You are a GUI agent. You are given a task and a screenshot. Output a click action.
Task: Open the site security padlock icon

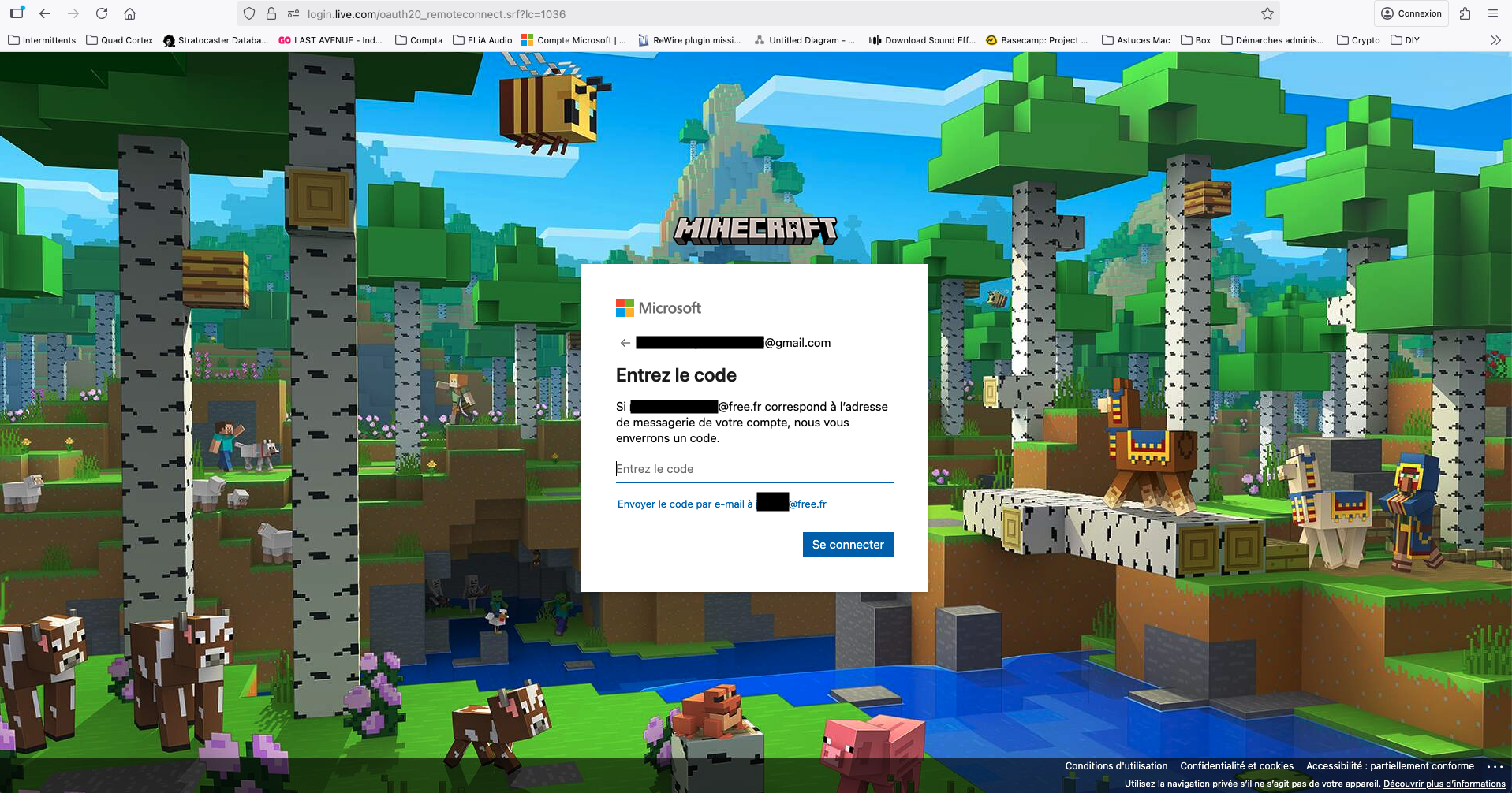pyautogui.click(x=271, y=13)
